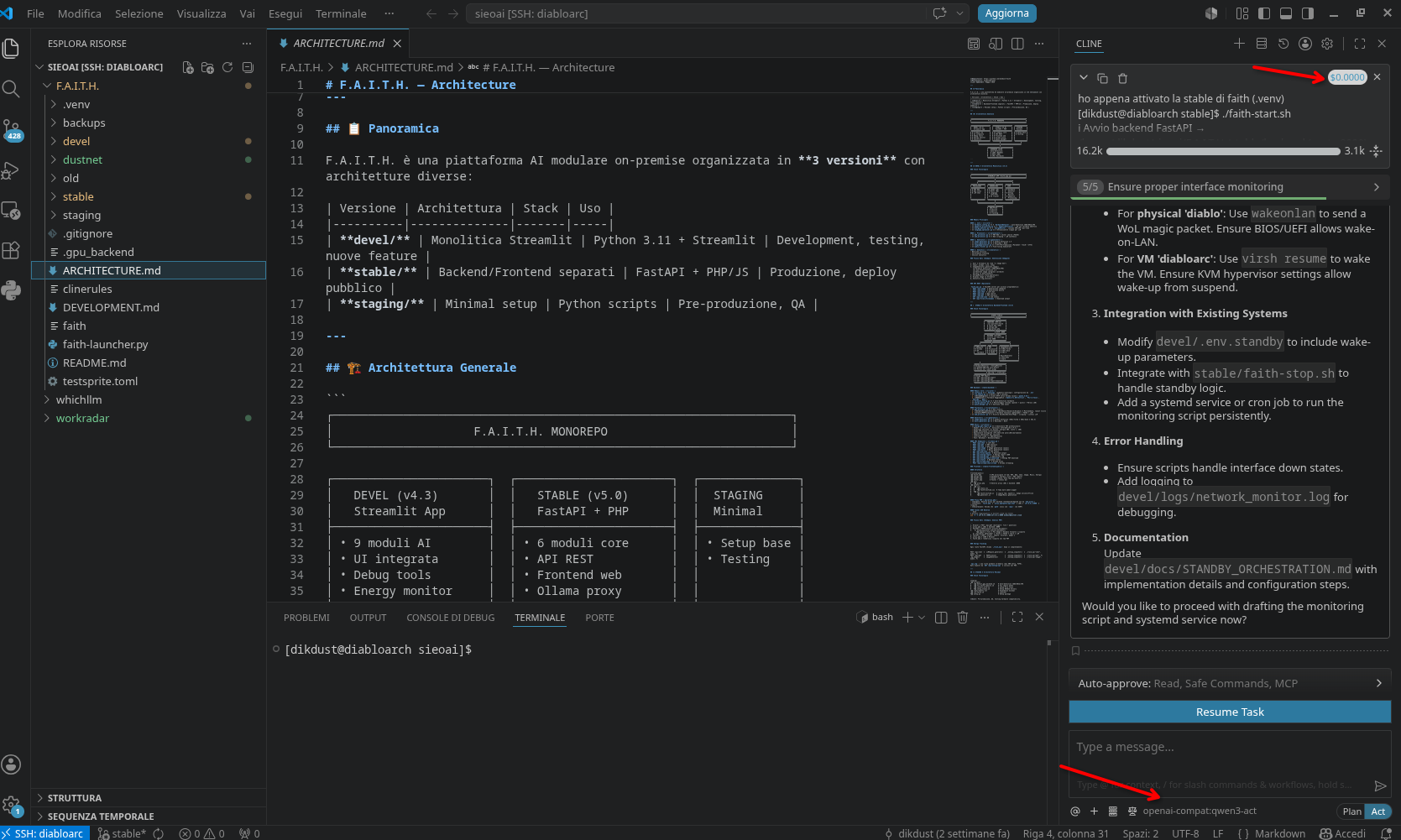Click the $0.0000 cost badge

pyautogui.click(x=1347, y=77)
